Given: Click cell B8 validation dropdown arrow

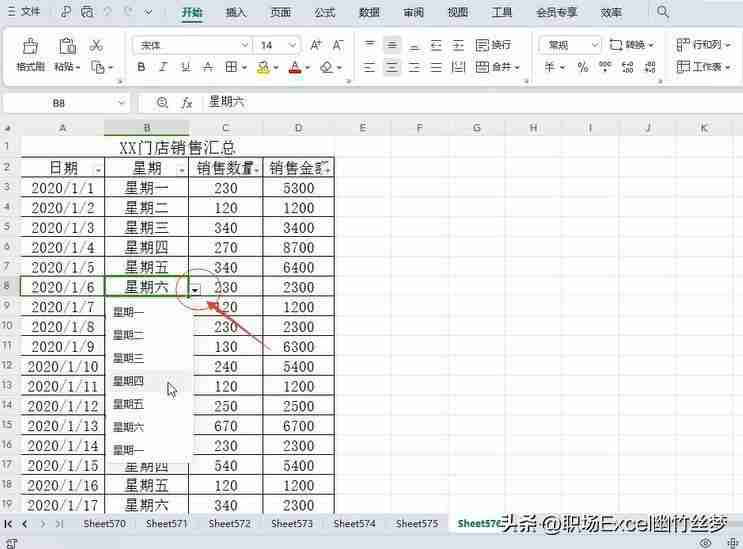Looking at the screenshot, I should point(195,290).
